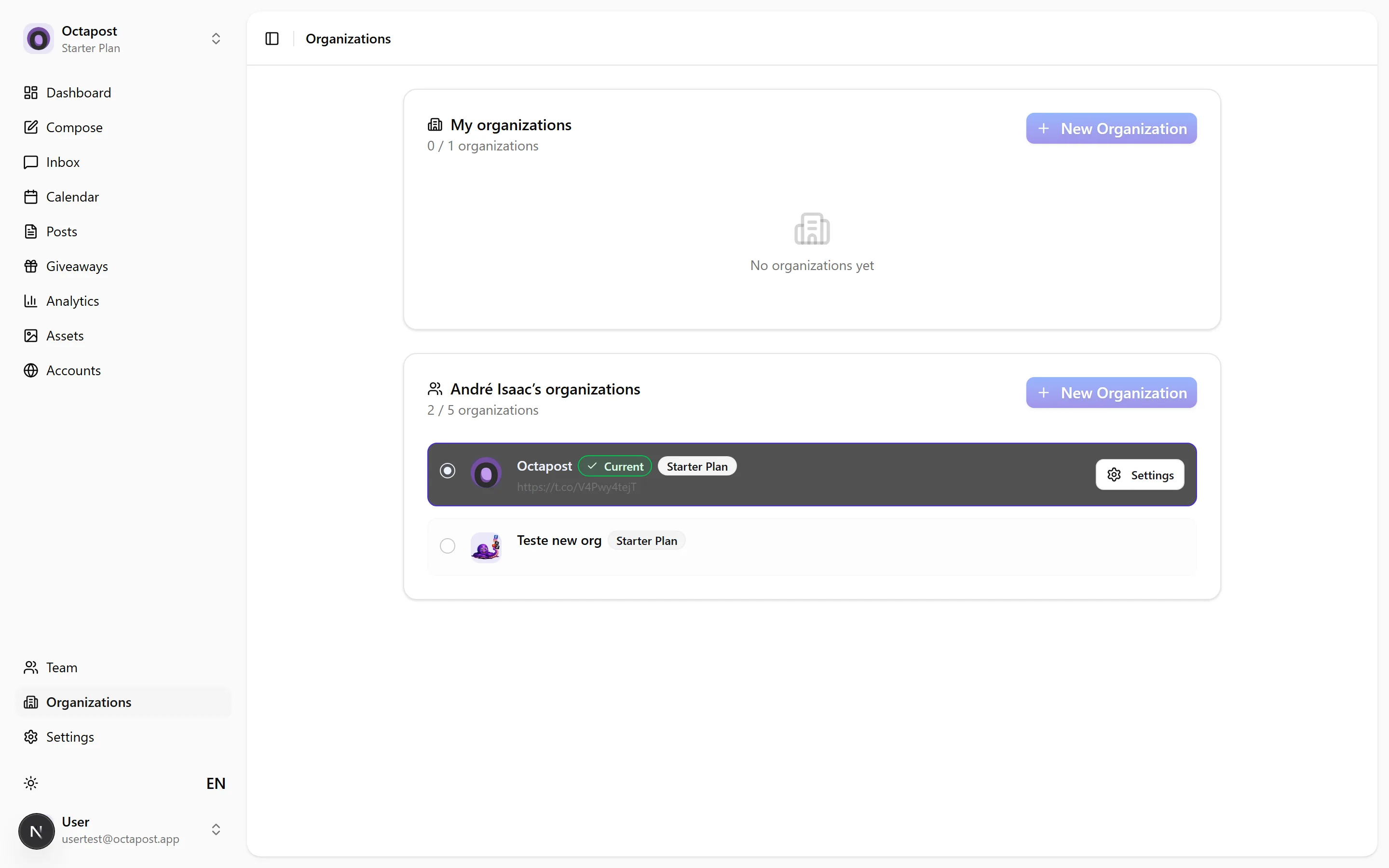Image resolution: width=1389 pixels, height=868 pixels.
Task: Change language via EN button
Action: point(216,784)
